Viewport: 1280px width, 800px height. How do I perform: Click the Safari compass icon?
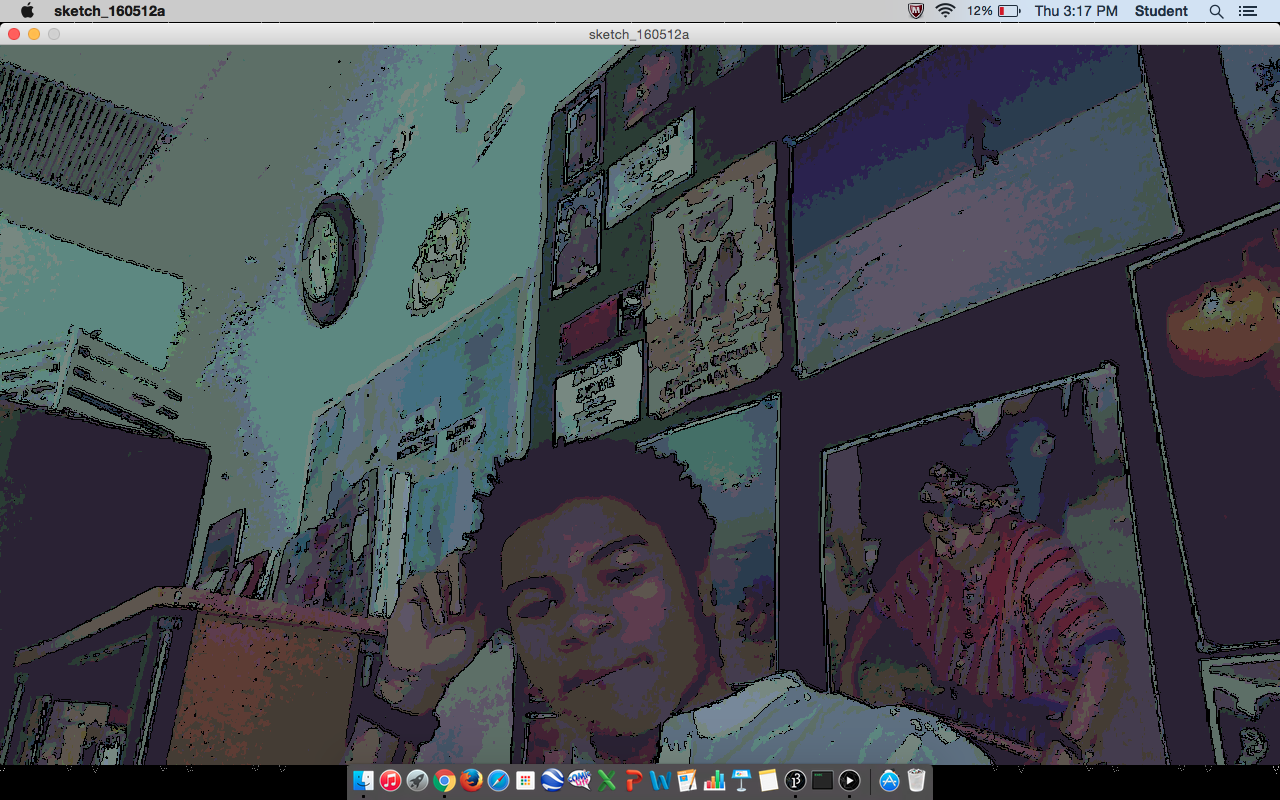[499, 781]
